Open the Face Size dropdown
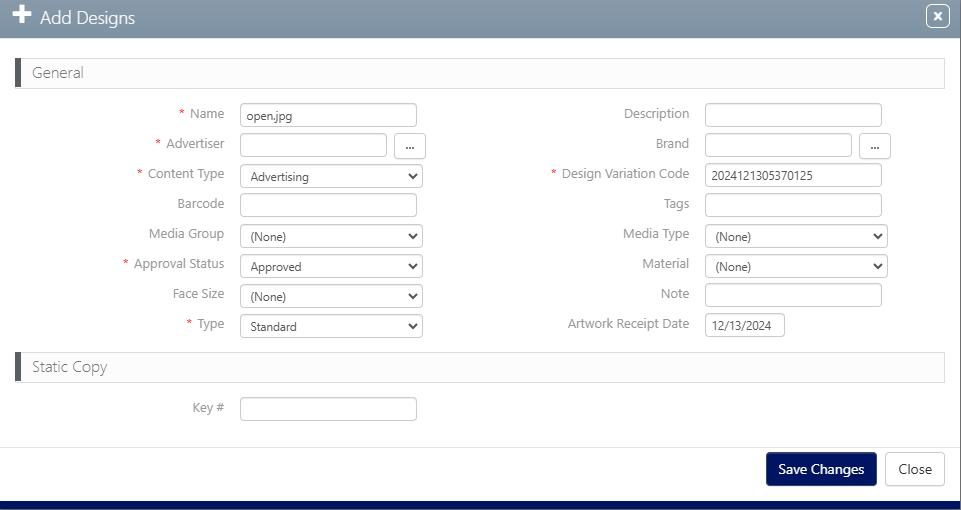The image size is (961, 510). [x=331, y=297]
